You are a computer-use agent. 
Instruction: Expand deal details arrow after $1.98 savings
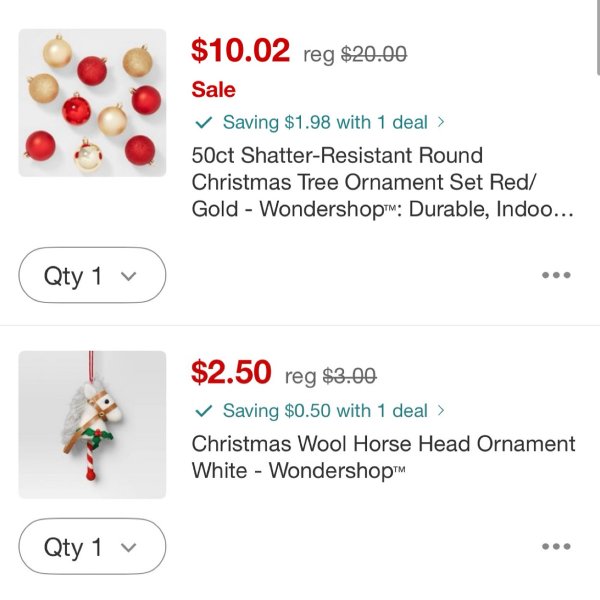click(x=441, y=123)
